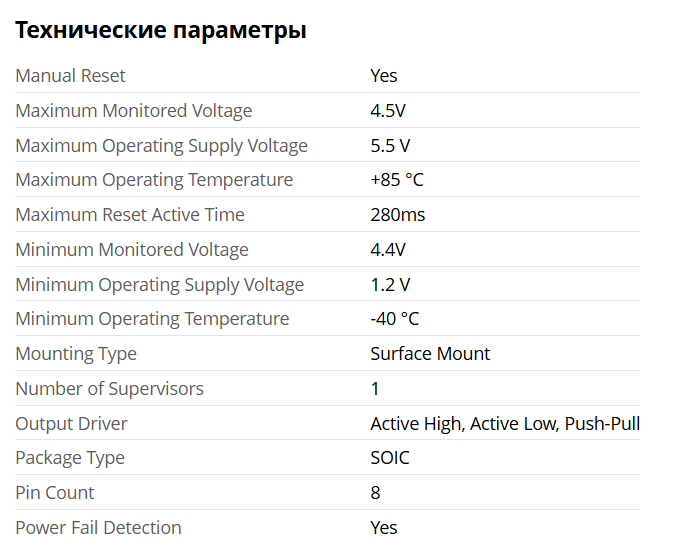Select the "4.5V" maximum monitored voltage value

(x=388, y=111)
